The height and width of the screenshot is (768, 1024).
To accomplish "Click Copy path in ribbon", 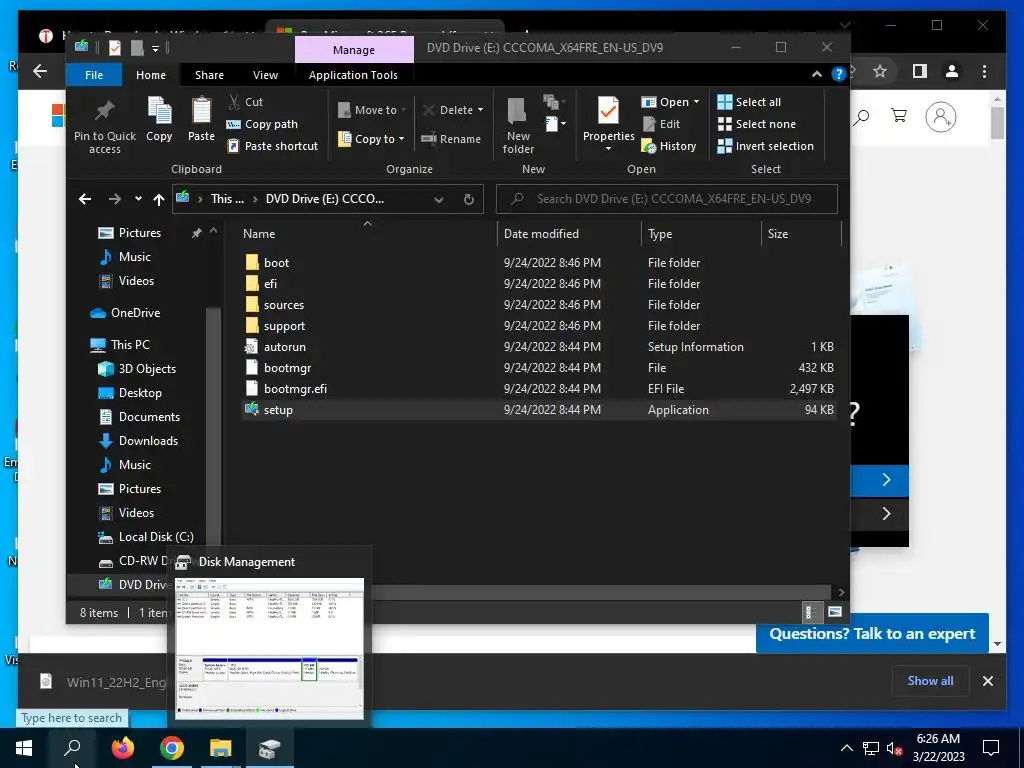I will pyautogui.click(x=262, y=124).
